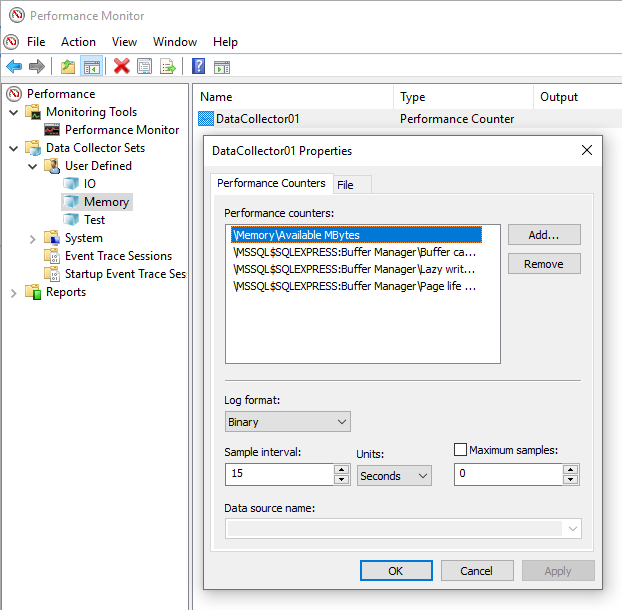The width and height of the screenshot is (622, 610).
Task: Click the Name column header
Action: (x=293, y=97)
